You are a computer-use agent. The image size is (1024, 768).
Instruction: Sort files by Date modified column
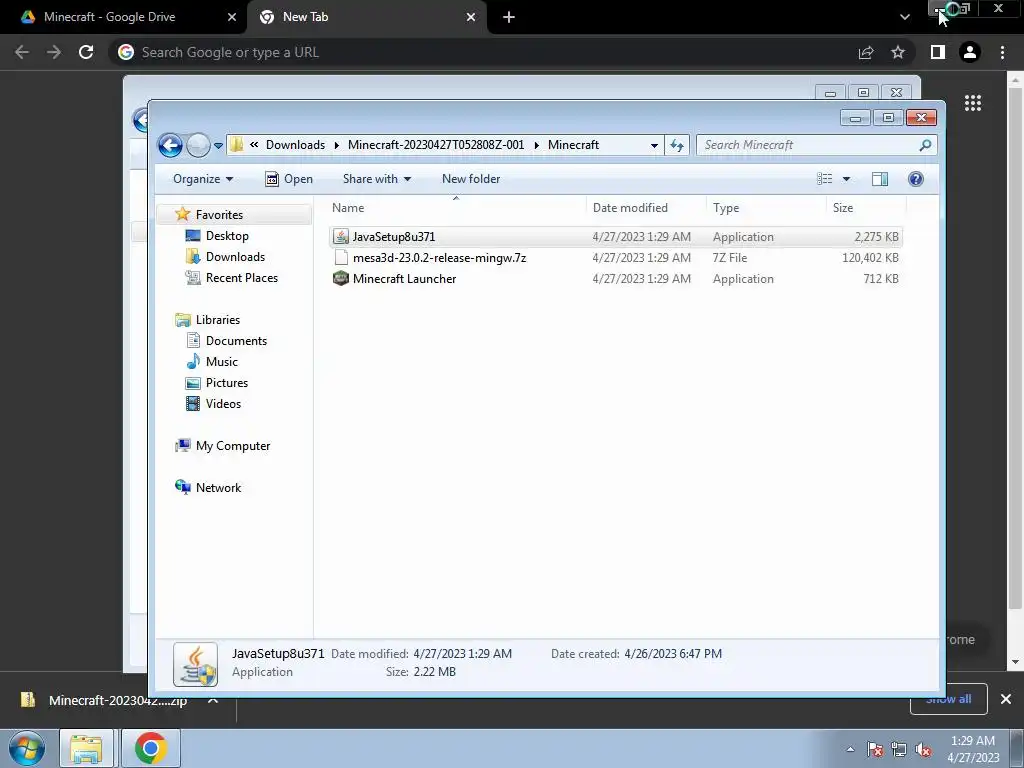pos(646,208)
